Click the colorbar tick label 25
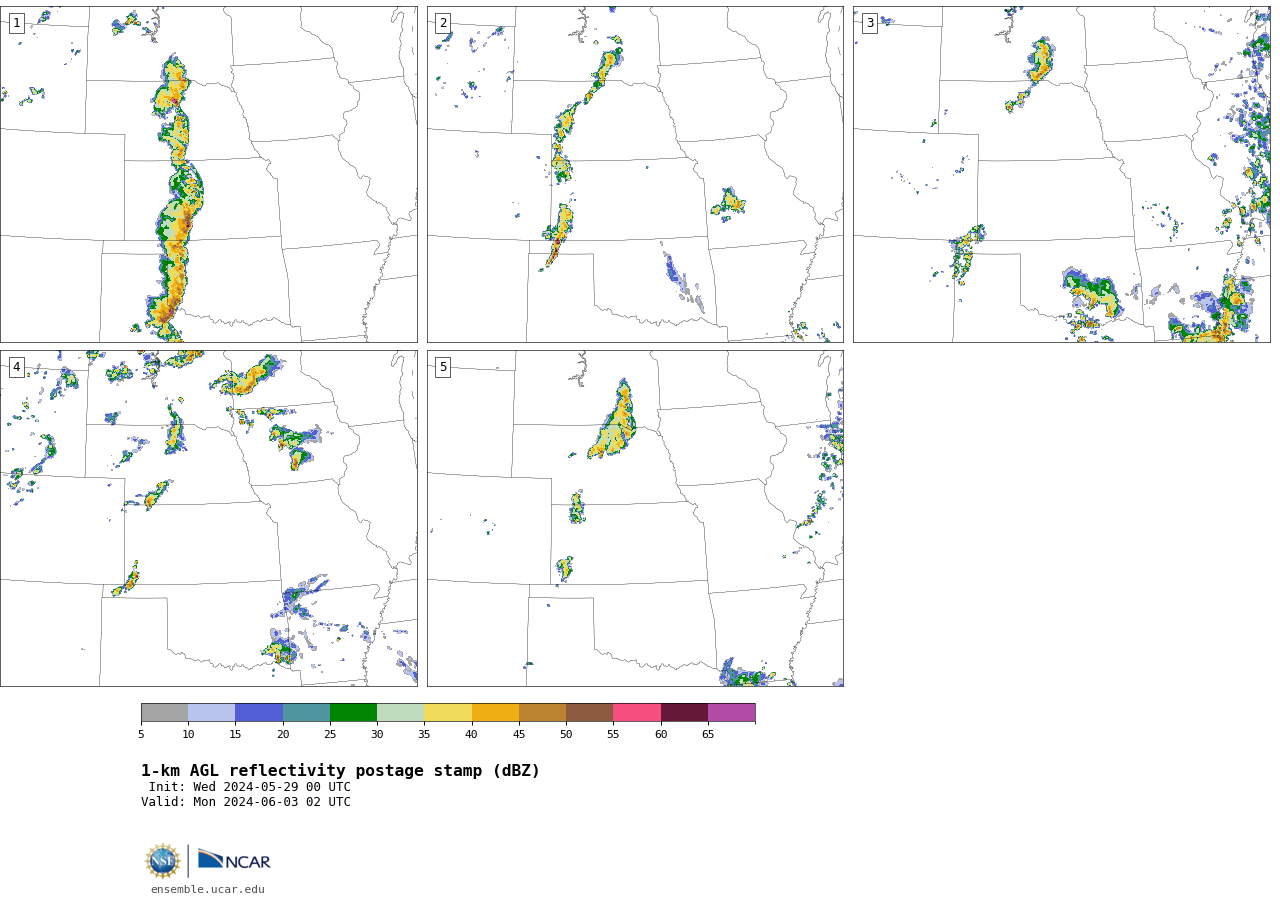The width and height of the screenshot is (1280, 901). point(330,735)
